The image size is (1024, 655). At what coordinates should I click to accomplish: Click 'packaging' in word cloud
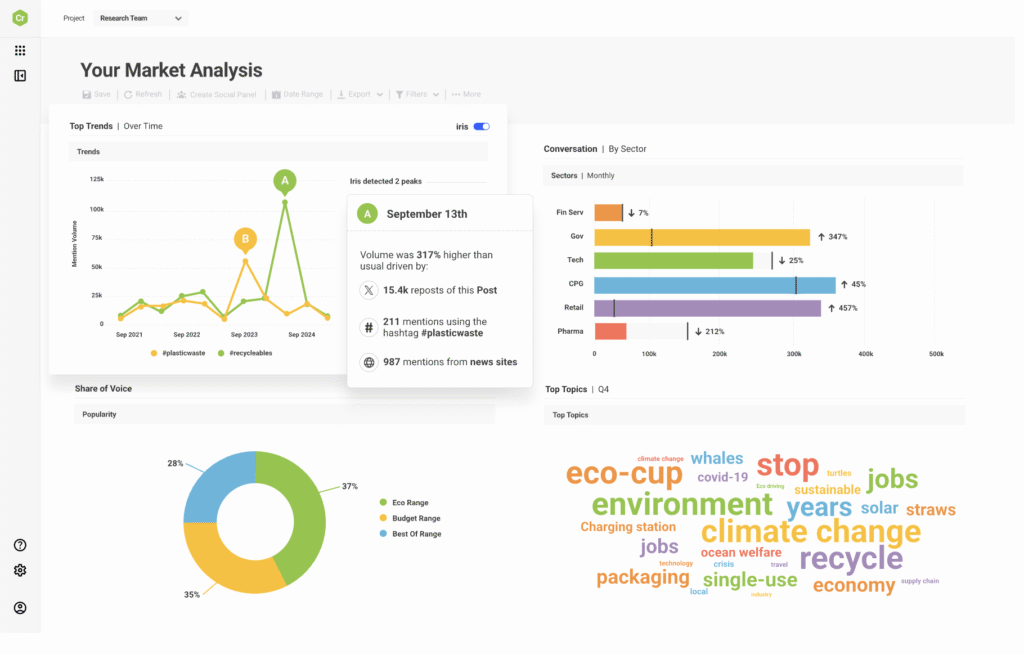(643, 578)
